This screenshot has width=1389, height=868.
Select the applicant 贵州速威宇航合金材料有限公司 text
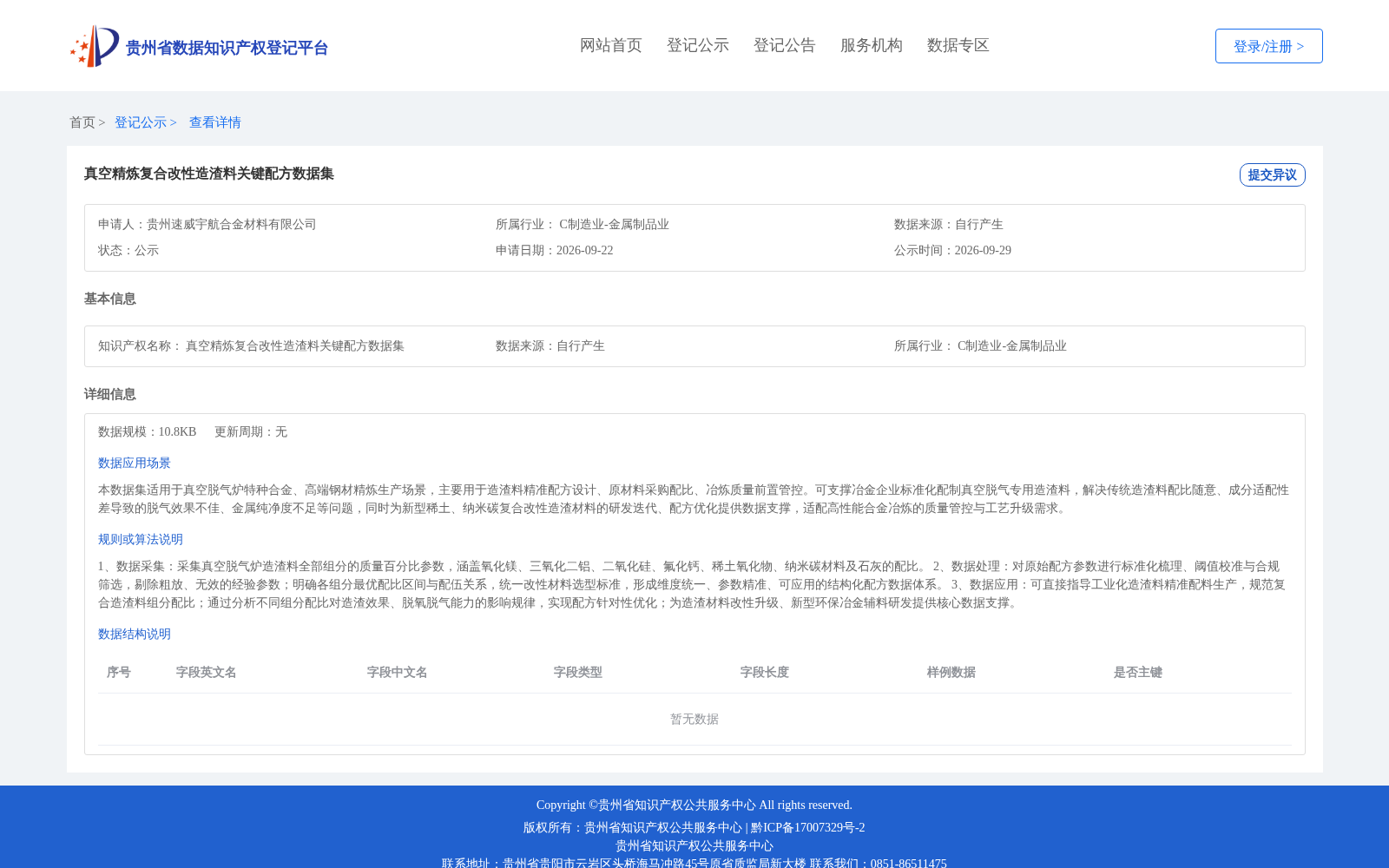pyautogui.click(x=232, y=224)
